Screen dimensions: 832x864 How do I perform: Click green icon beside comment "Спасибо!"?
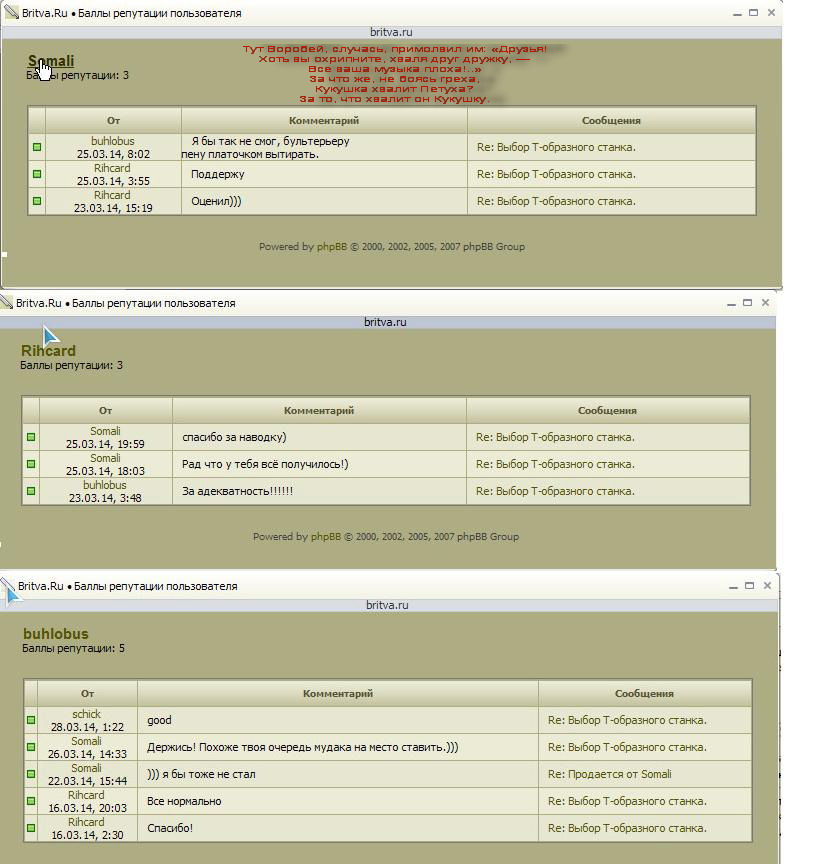31,828
